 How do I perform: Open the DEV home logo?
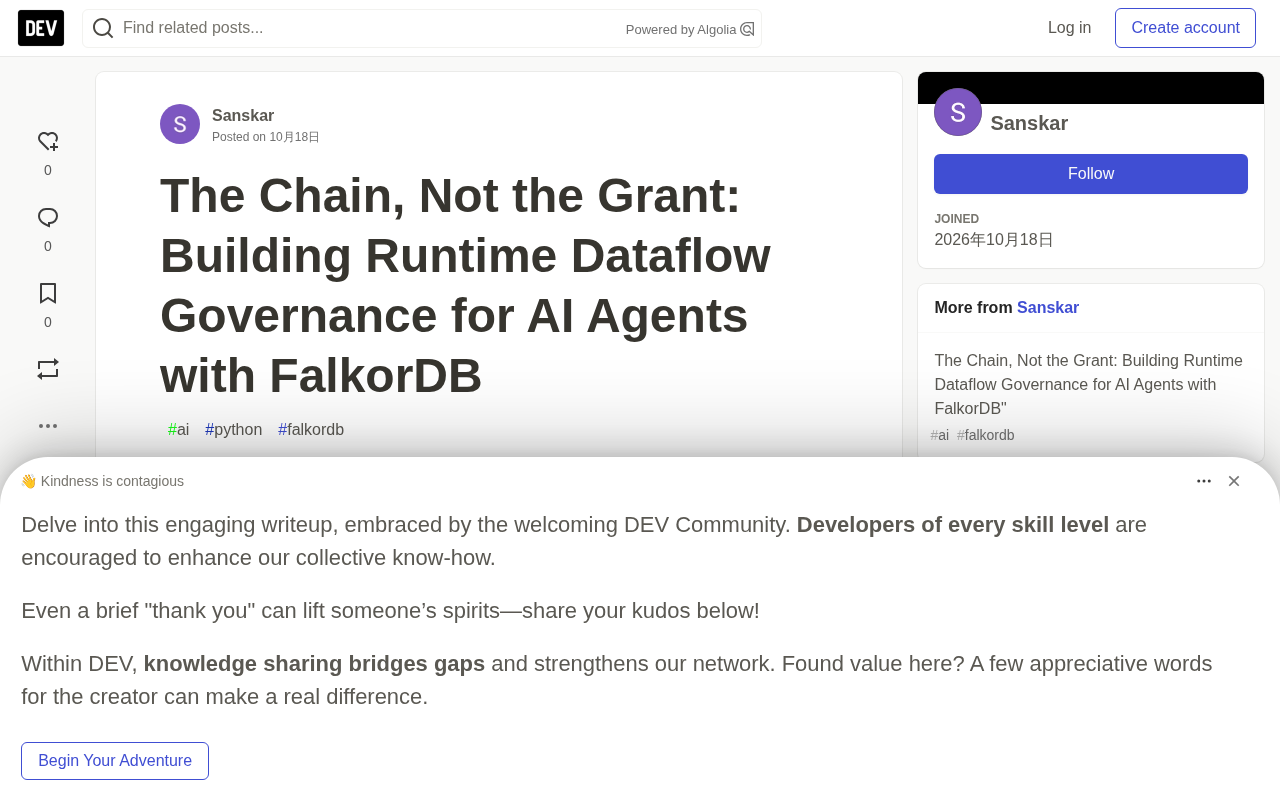[x=41, y=28]
